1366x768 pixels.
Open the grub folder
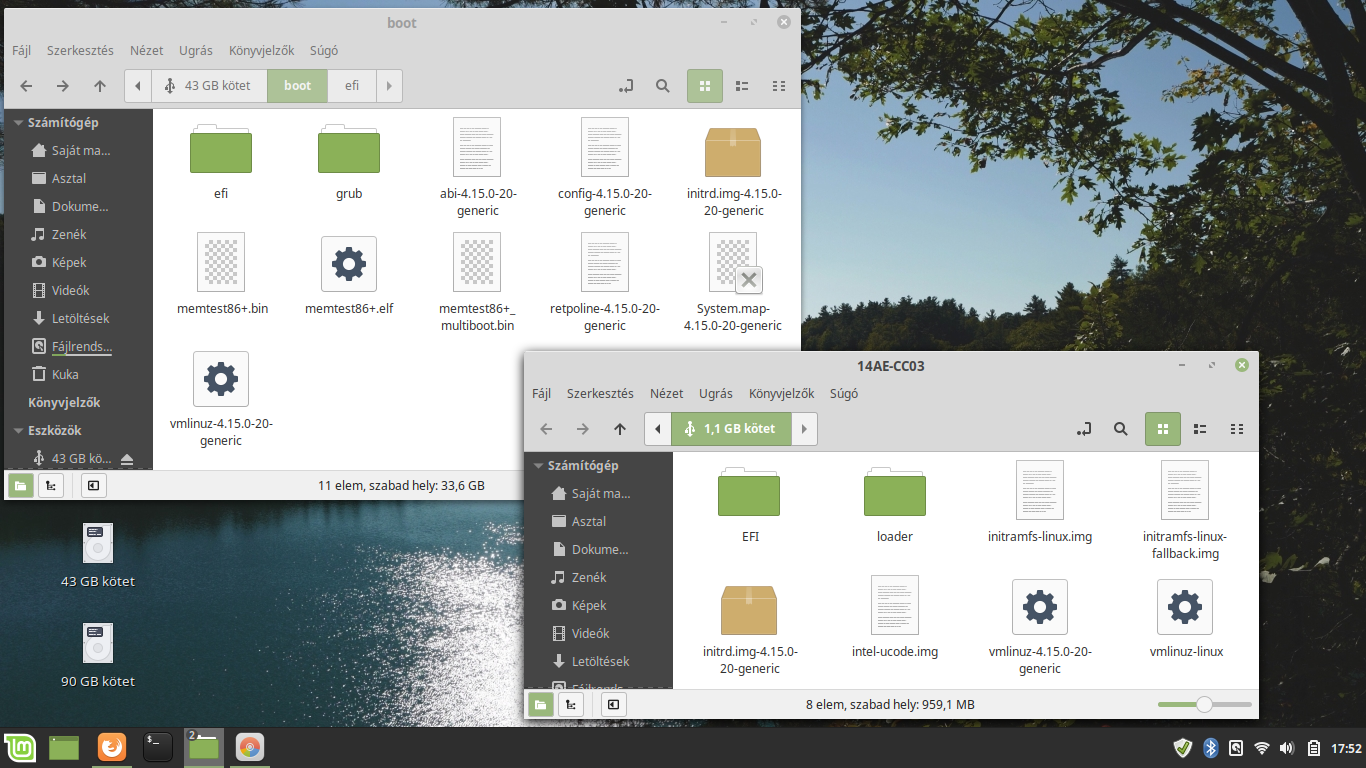point(349,161)
